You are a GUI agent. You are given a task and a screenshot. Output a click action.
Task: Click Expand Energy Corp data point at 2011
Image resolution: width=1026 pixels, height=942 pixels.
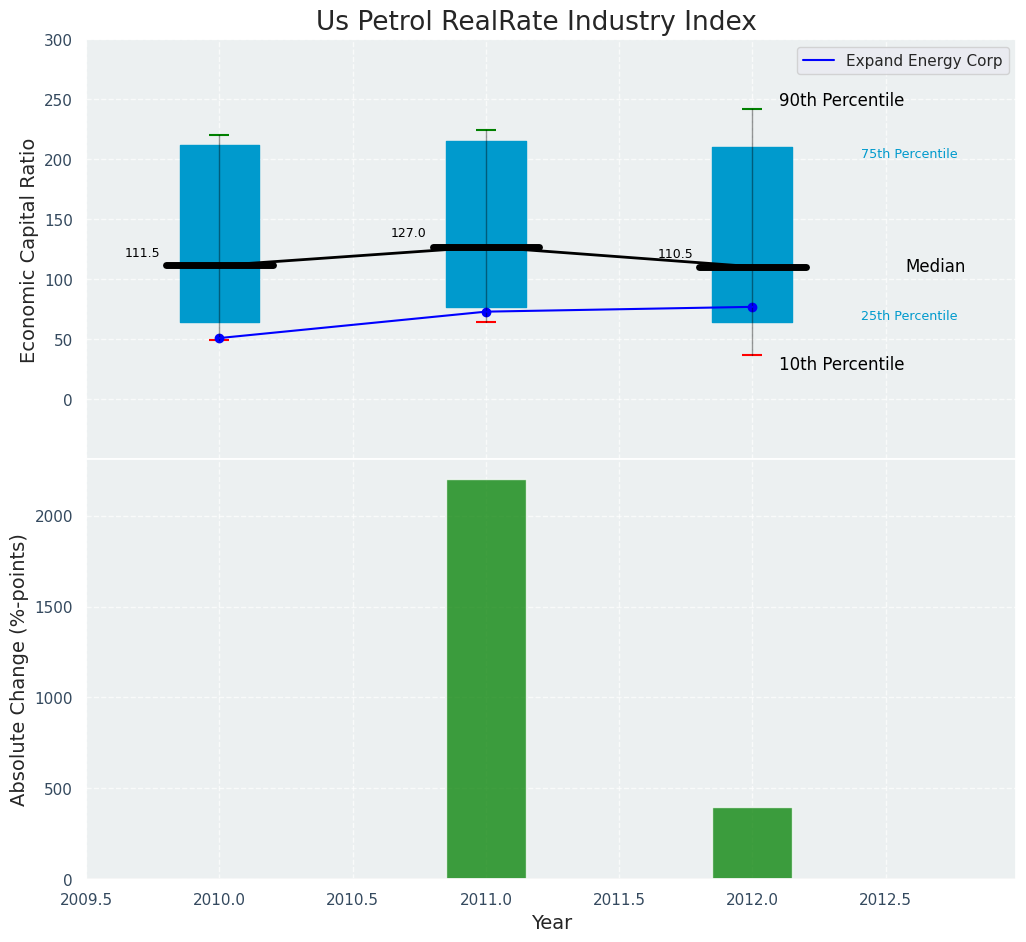(486, 312)
